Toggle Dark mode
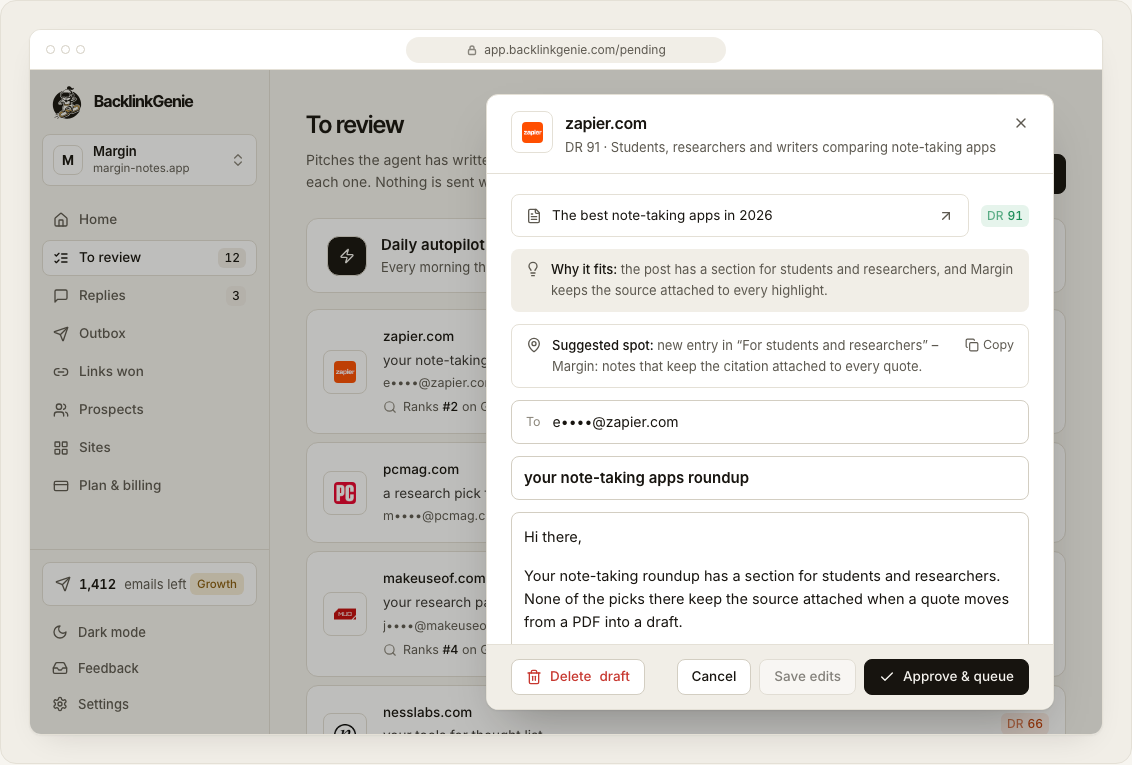 (x=149, y=632)
